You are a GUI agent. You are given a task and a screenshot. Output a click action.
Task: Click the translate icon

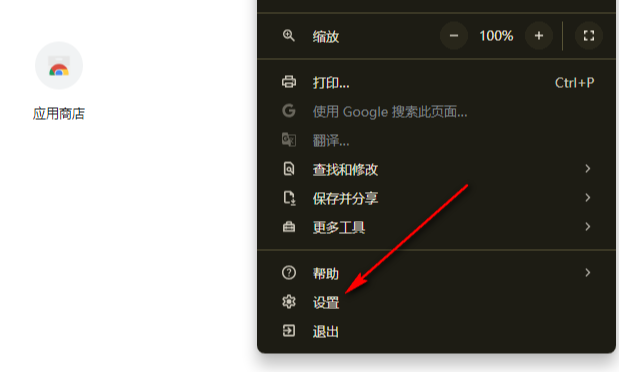[289, 140]
